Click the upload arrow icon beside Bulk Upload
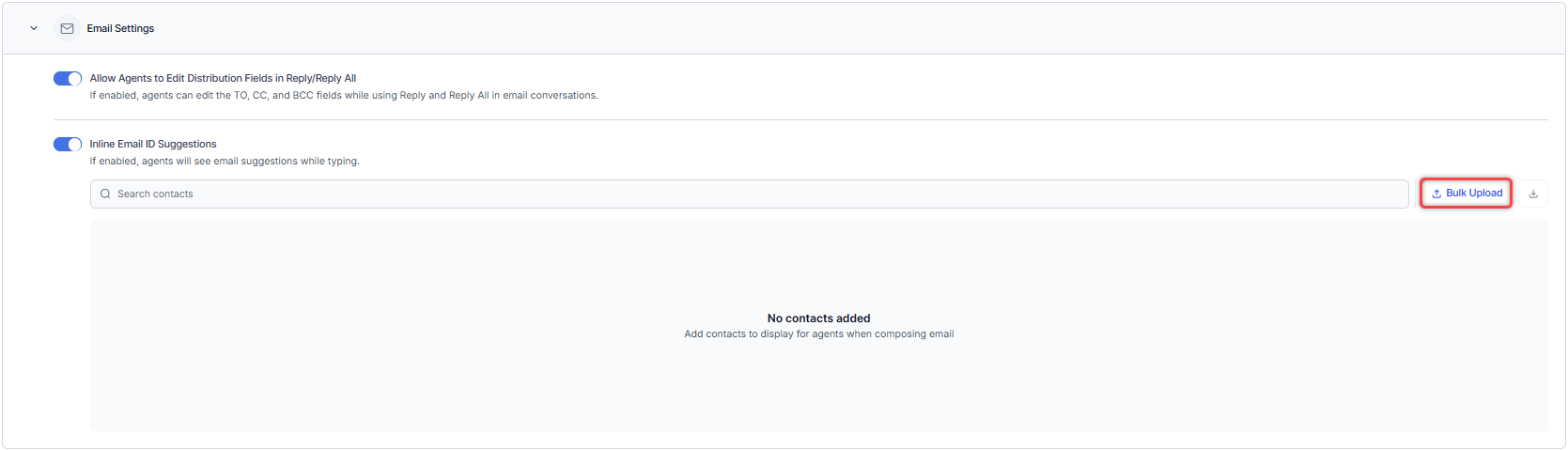 click(x=1436, y=194)
